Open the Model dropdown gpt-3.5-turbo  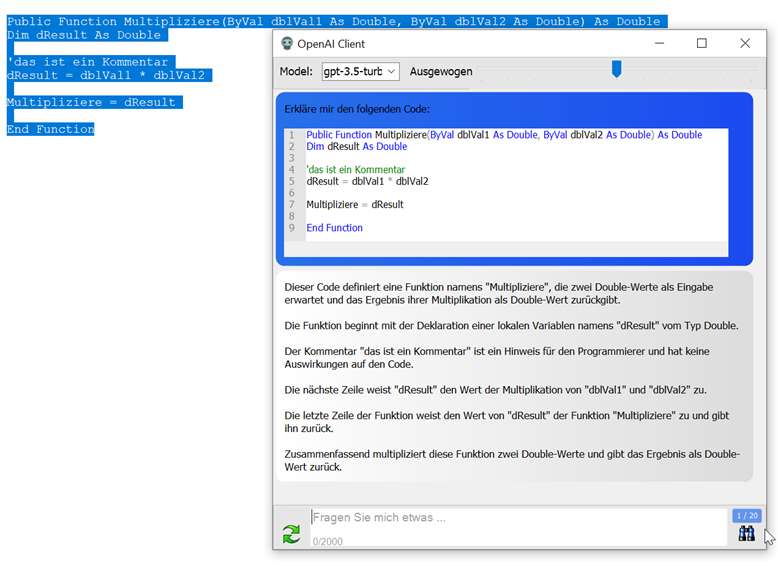pyautogui.click(x=360, y=71)
